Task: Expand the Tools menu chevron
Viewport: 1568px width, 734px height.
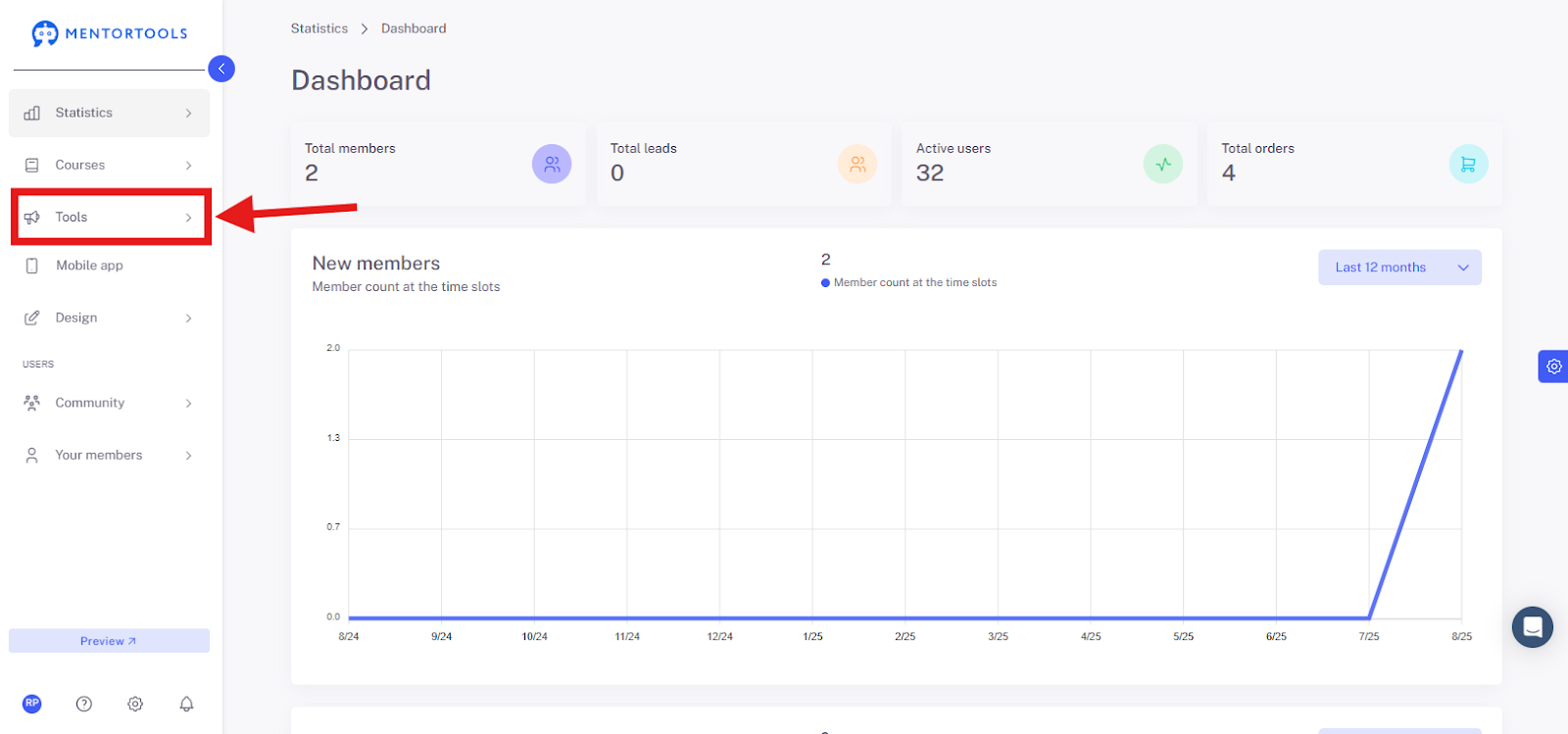Action: [189, 218]
